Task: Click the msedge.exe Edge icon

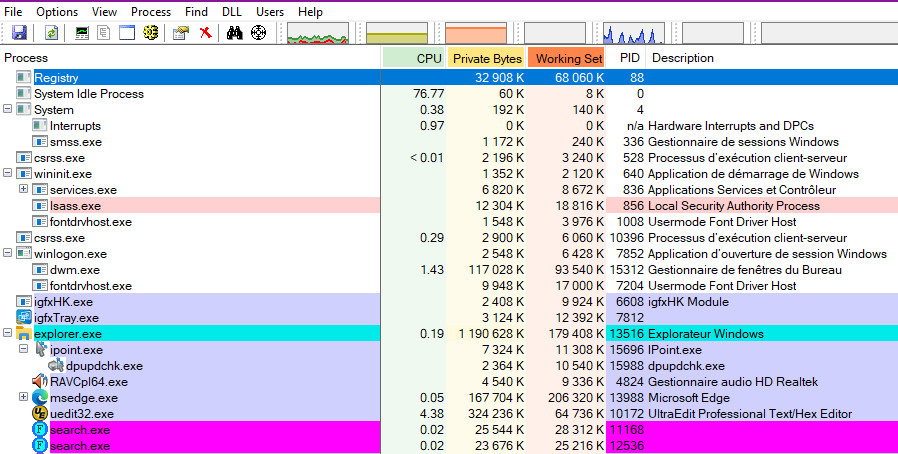Action: point(40,397)
